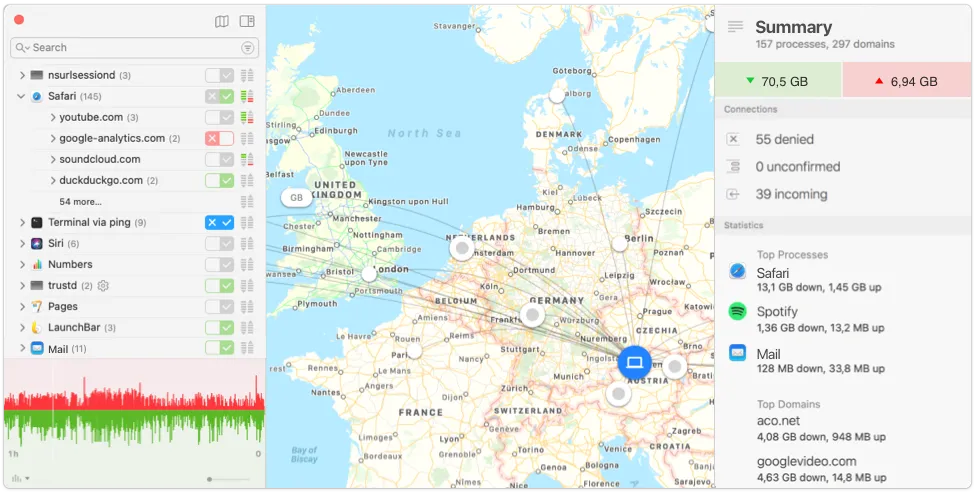Click the map marker near Frankfurt
976x496 pixels.
pos(532,316)
